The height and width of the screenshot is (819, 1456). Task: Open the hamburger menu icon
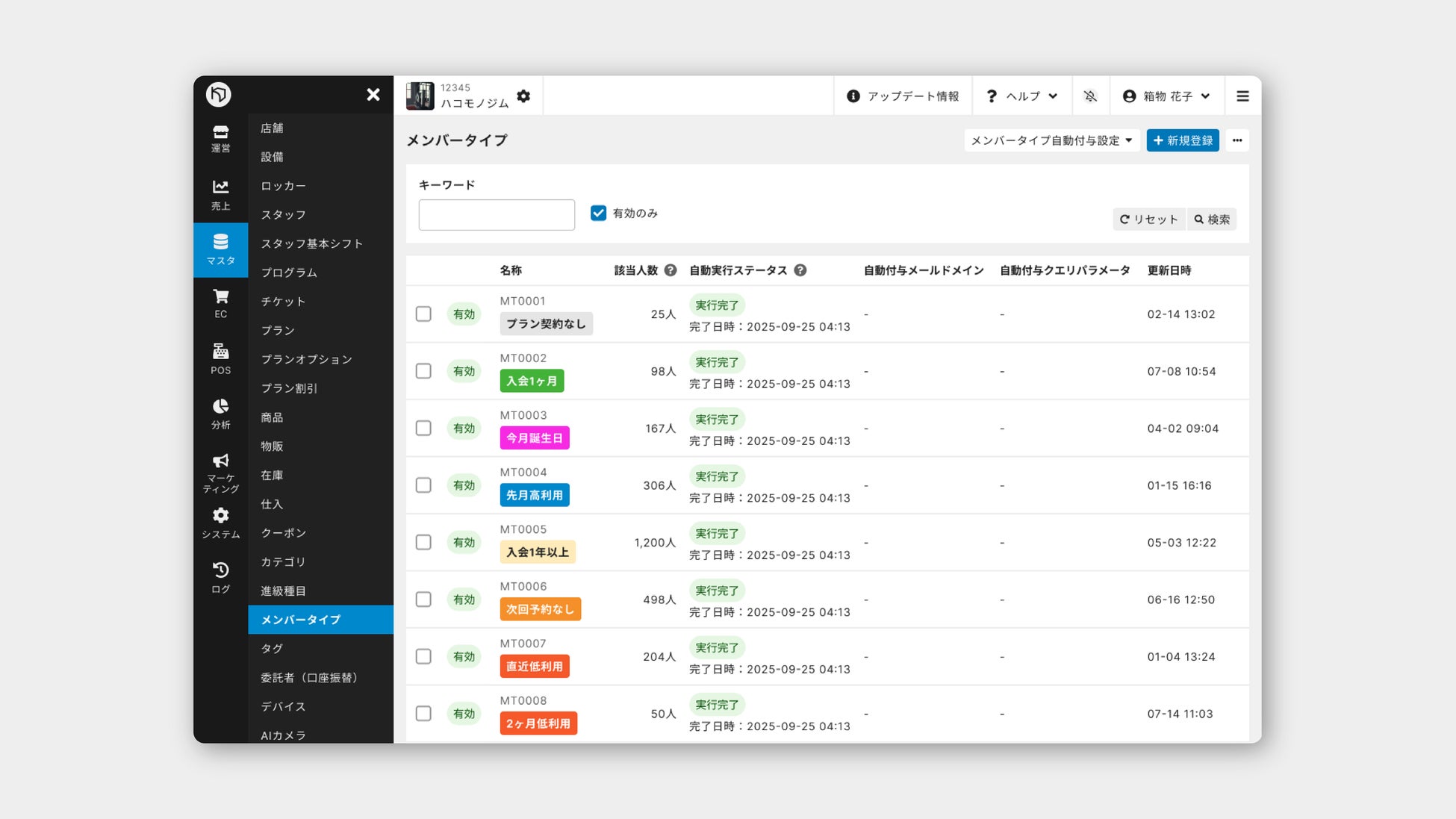pos(1242,96)
